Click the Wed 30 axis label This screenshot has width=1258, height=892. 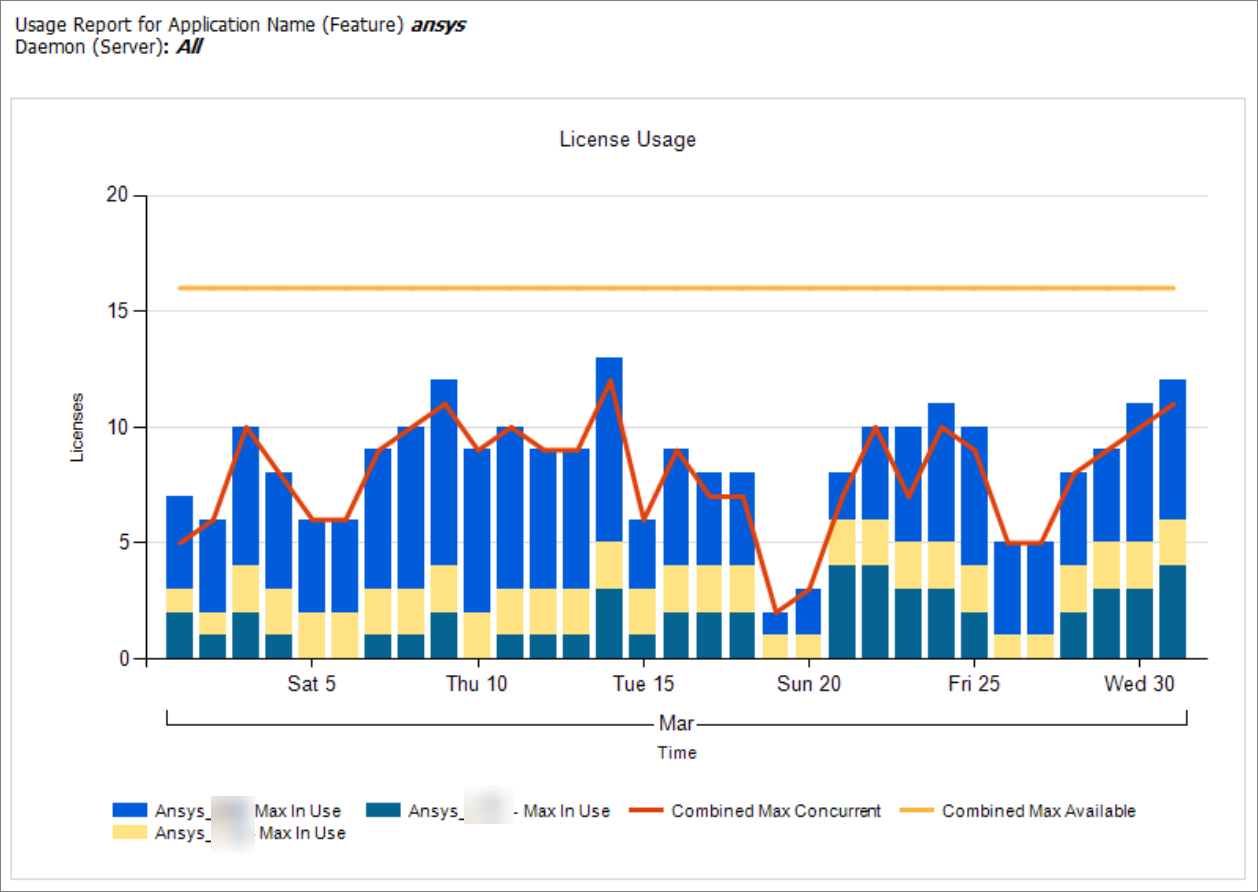point(1139,685)
